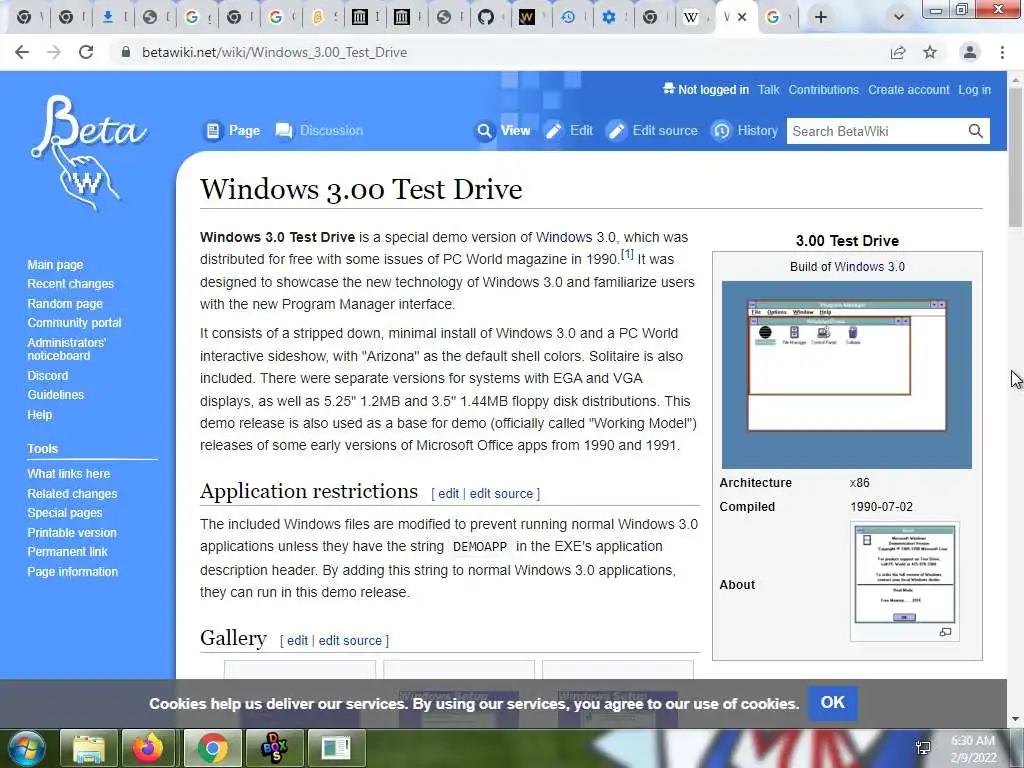Go back with the browser back arrow
This screenshot has height=768, width=1024.
[22, 52]
